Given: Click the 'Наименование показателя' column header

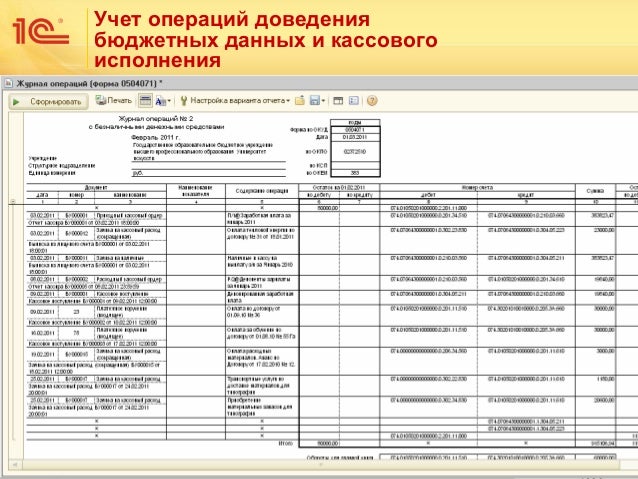Looking at the screenshot, I should coord(196,191).
